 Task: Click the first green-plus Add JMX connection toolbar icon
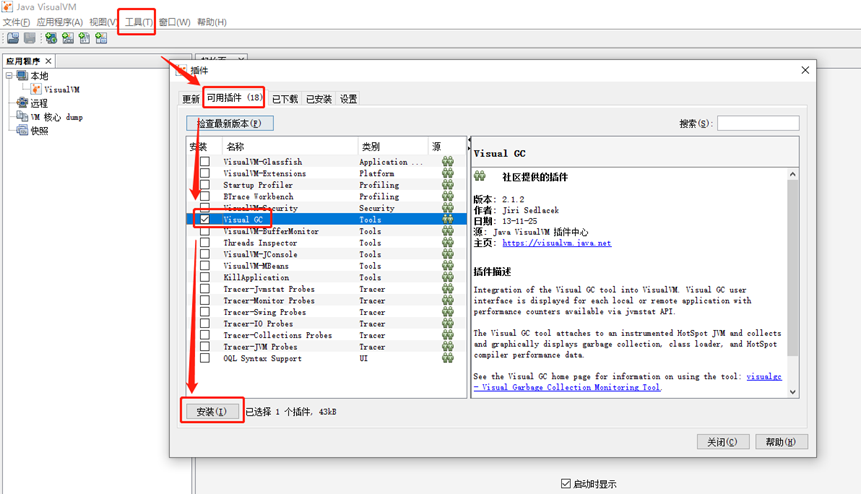coord(51,38)
